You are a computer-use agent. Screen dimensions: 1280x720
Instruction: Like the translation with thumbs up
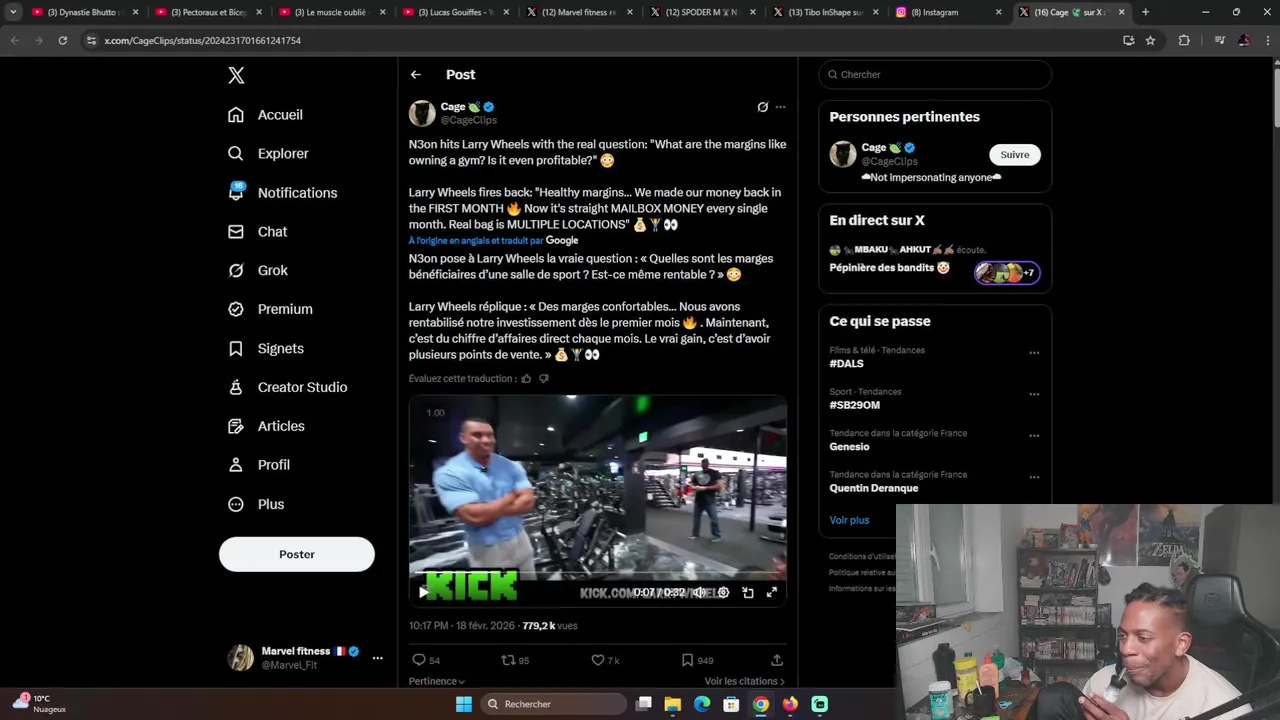click(526, 379)
